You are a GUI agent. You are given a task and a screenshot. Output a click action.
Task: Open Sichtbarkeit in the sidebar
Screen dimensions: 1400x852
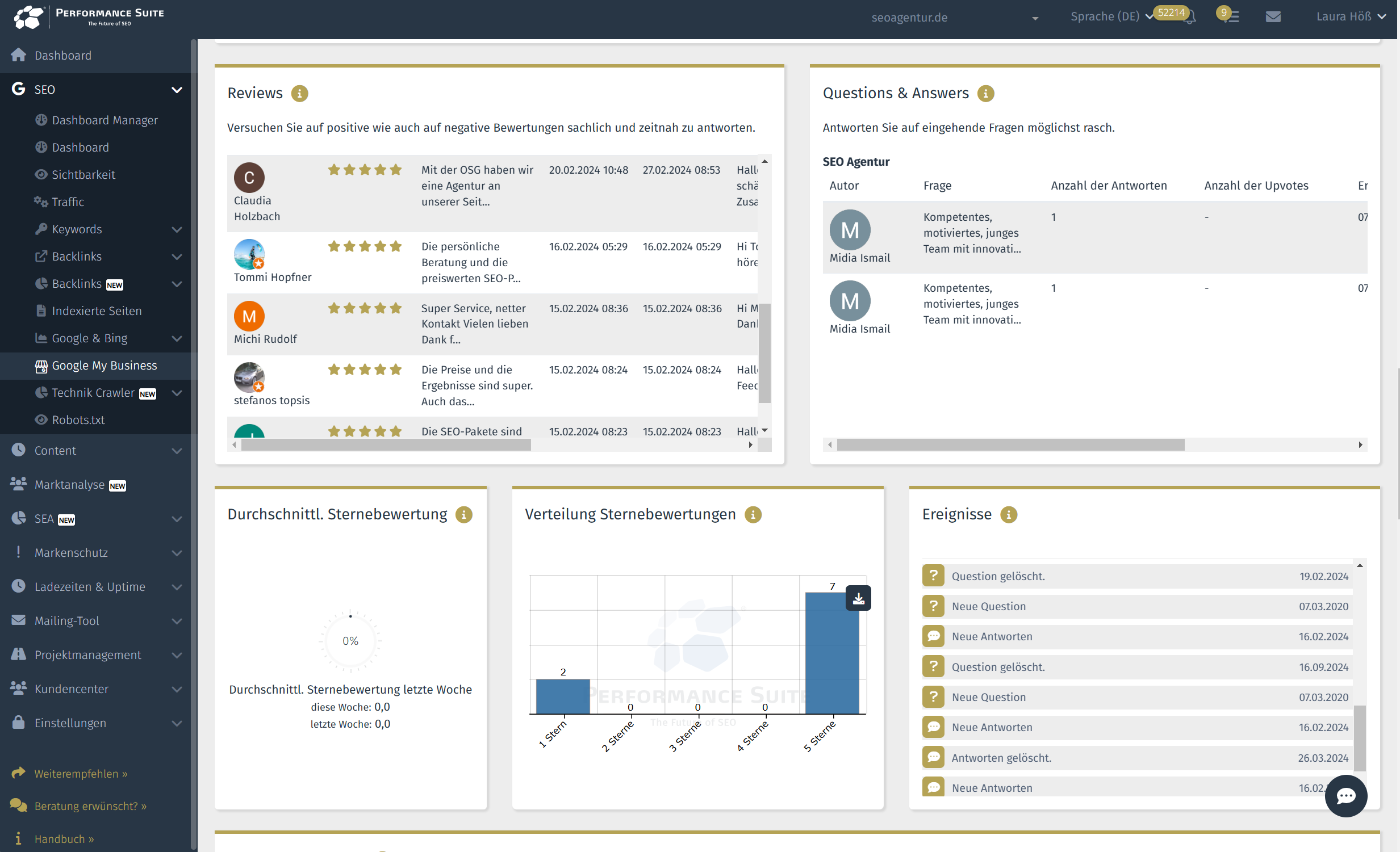pyautogui.click(x=83, y=174)
